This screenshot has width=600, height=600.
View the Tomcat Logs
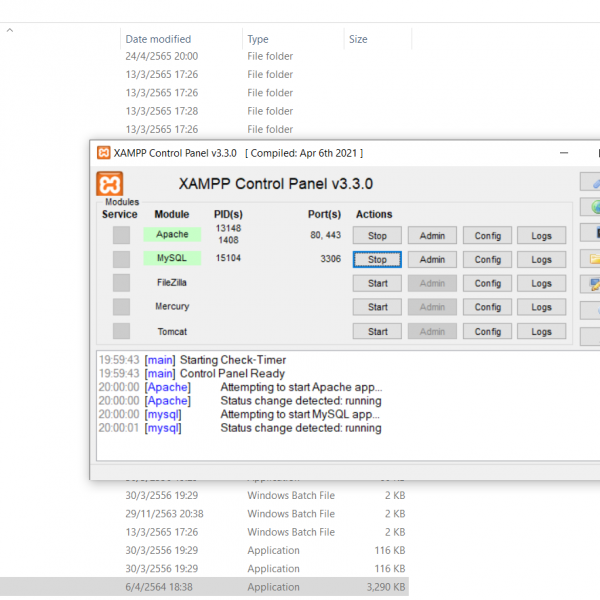(541, 332)
